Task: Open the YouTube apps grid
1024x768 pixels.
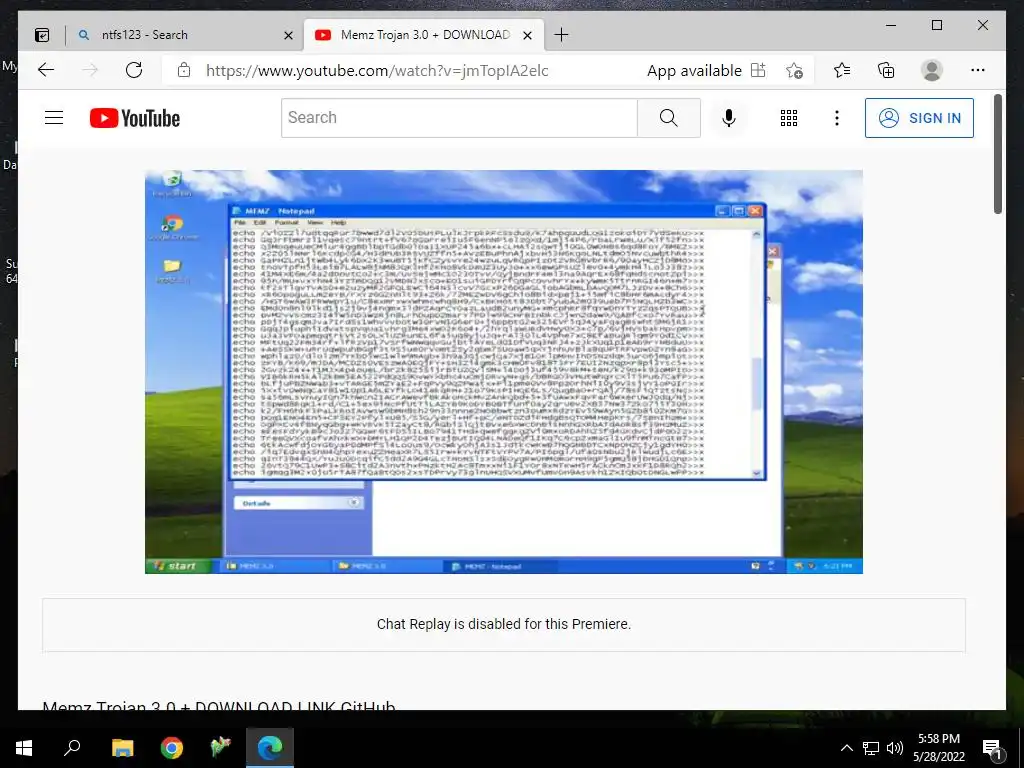Action: (x=789, y=118)
